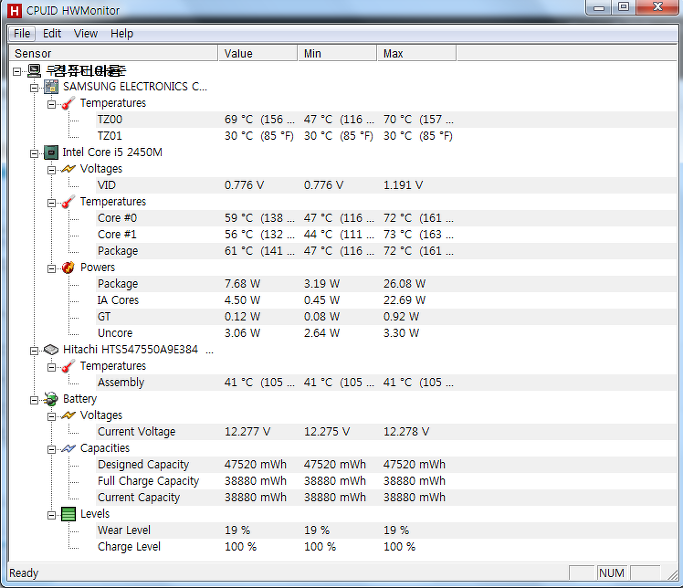
Task: Maximize the HWMonitor window
Action: click(623, 7)
